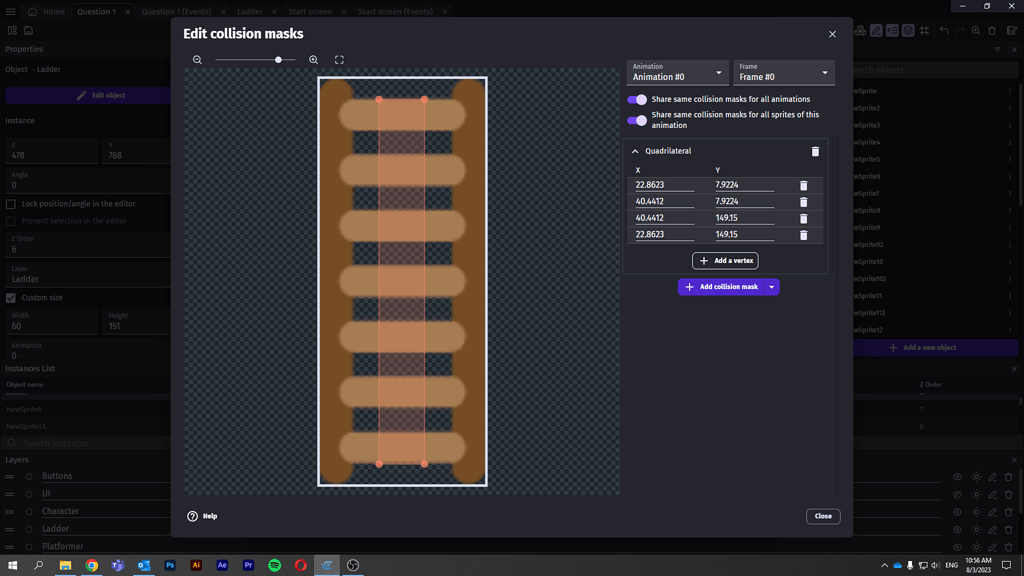The image size is (1024, 576).
Task: Collapse the Quadrilateral section
Action: coord(635,151)
